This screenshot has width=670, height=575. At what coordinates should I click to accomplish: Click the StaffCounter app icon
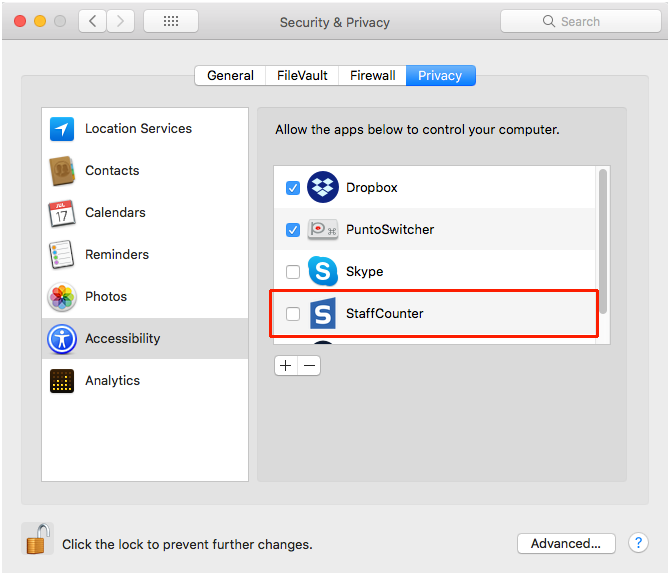tap(323, 313)
